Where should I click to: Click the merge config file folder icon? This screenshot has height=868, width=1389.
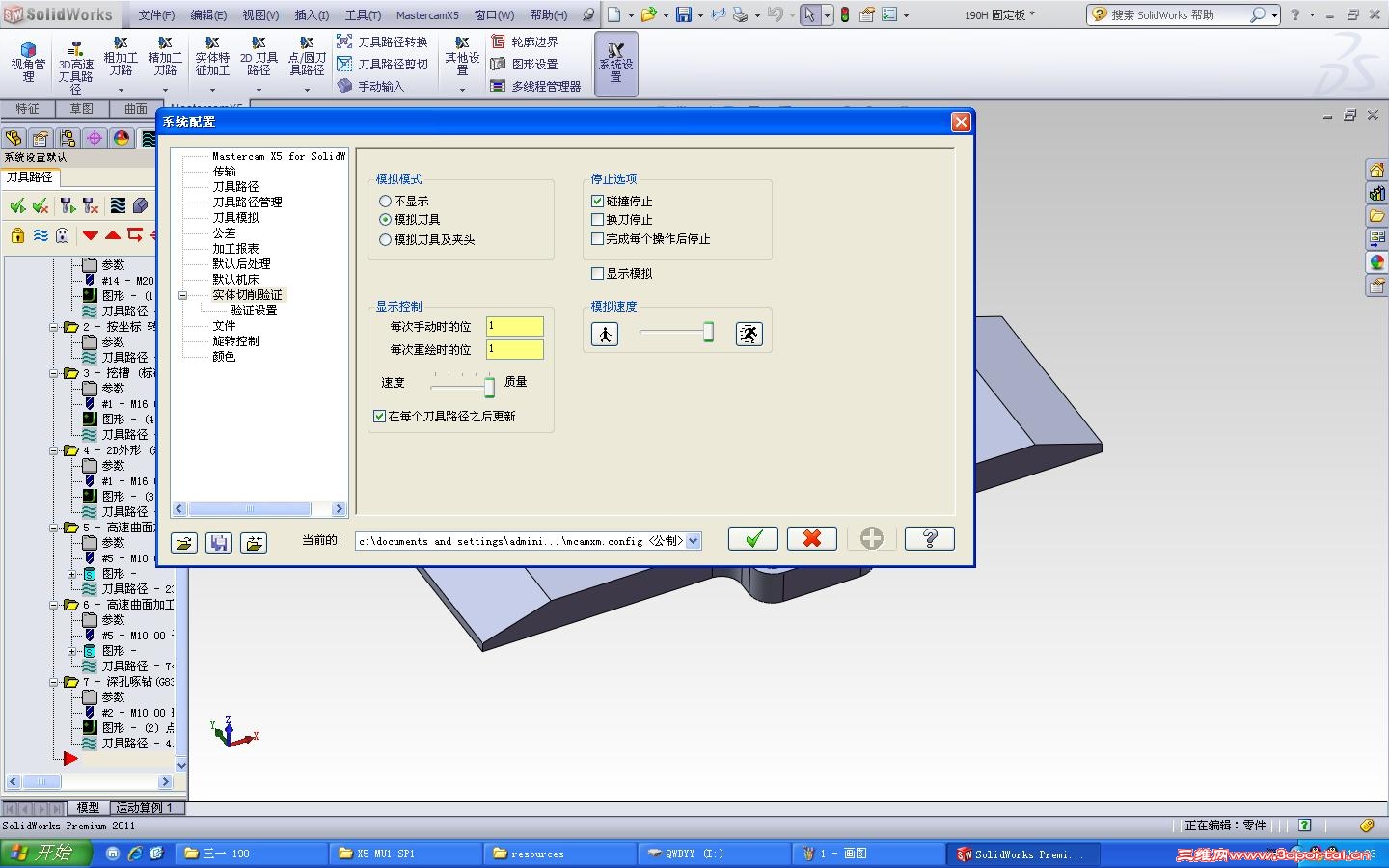[254, 543]
